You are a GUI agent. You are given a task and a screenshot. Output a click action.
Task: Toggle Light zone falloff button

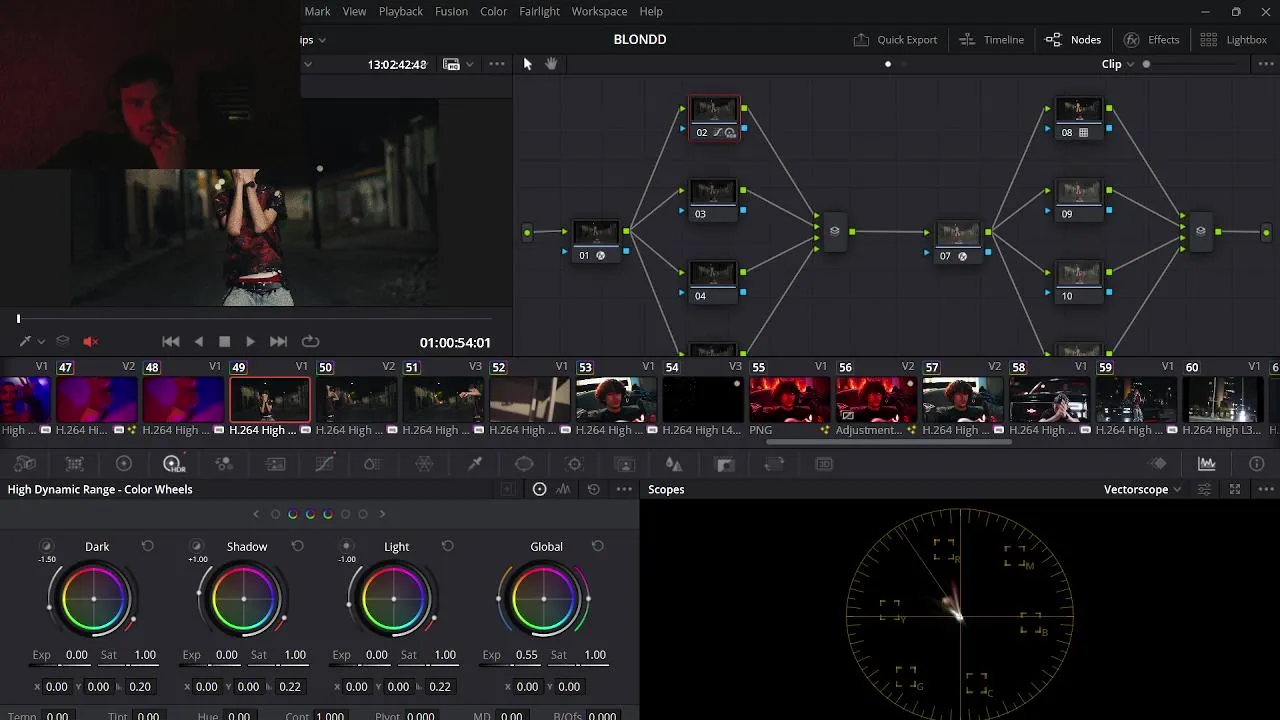pos(346,546)
